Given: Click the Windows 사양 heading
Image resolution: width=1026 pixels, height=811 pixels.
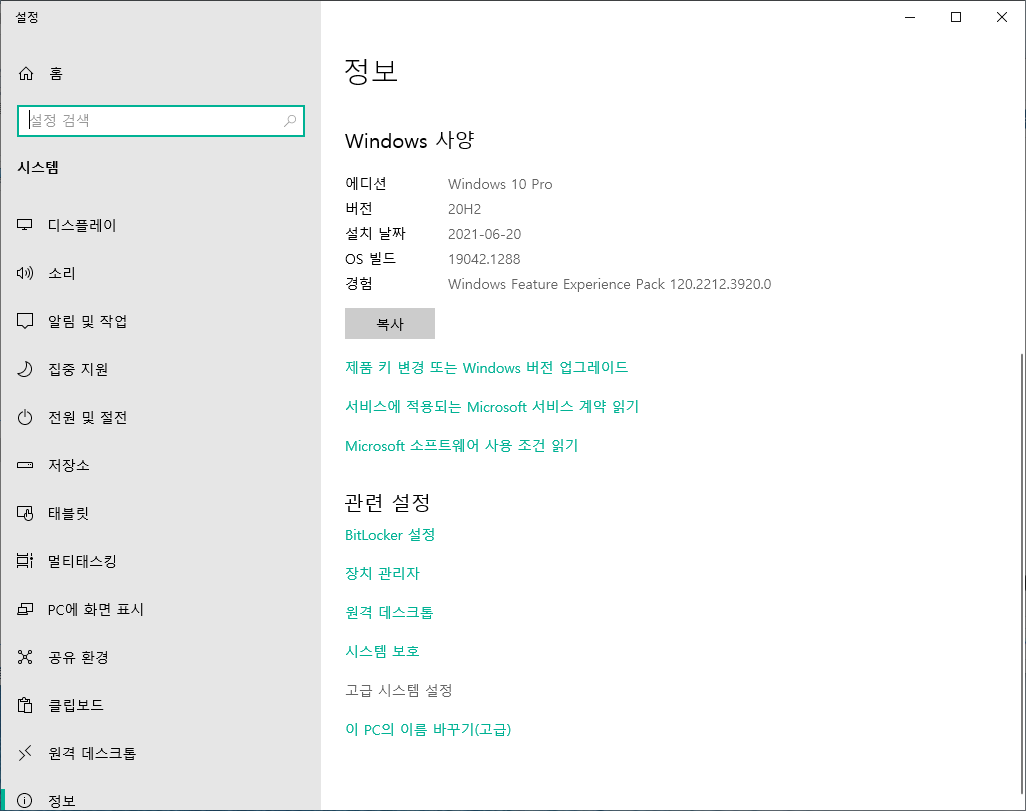Looking at the screenshot, I should 410,140.
